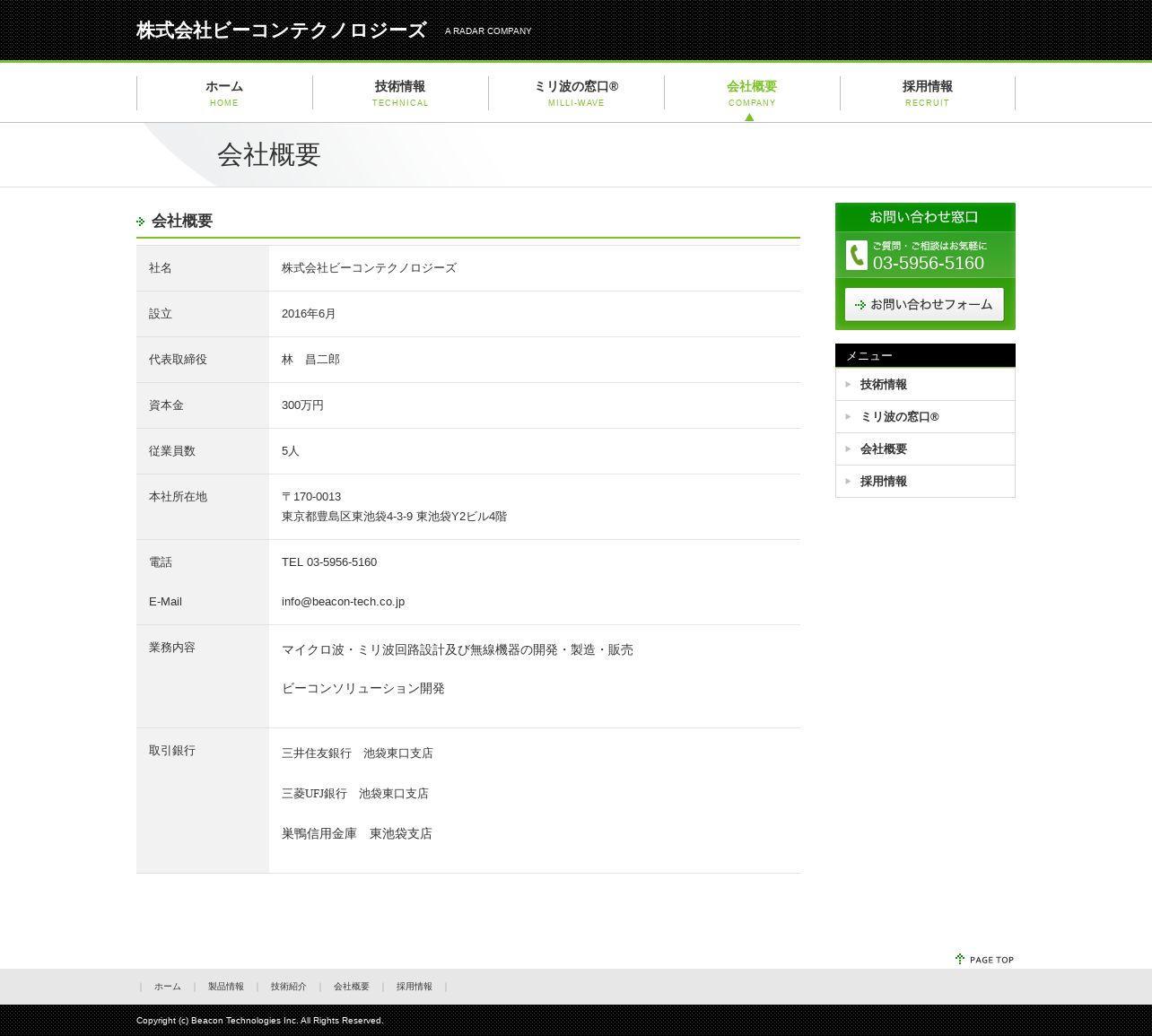Viewport: 1152px width, 1036px height.
Task: Open the 採用情報 RECRUIT navigation tab
Action: 928,93
